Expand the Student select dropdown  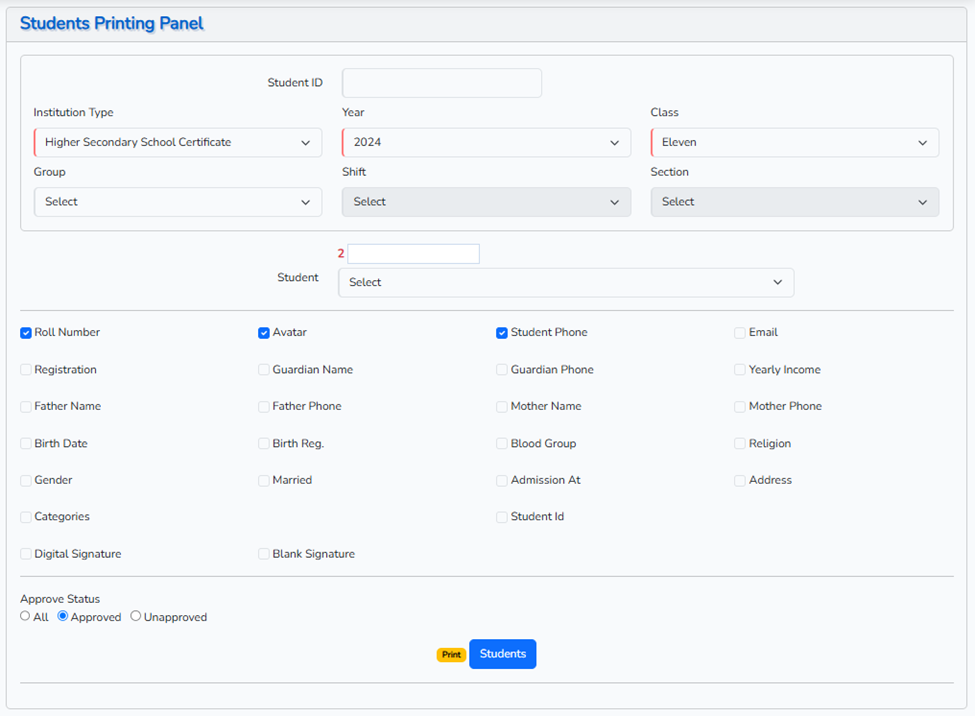pyautogui.click(x=566, y=283)
